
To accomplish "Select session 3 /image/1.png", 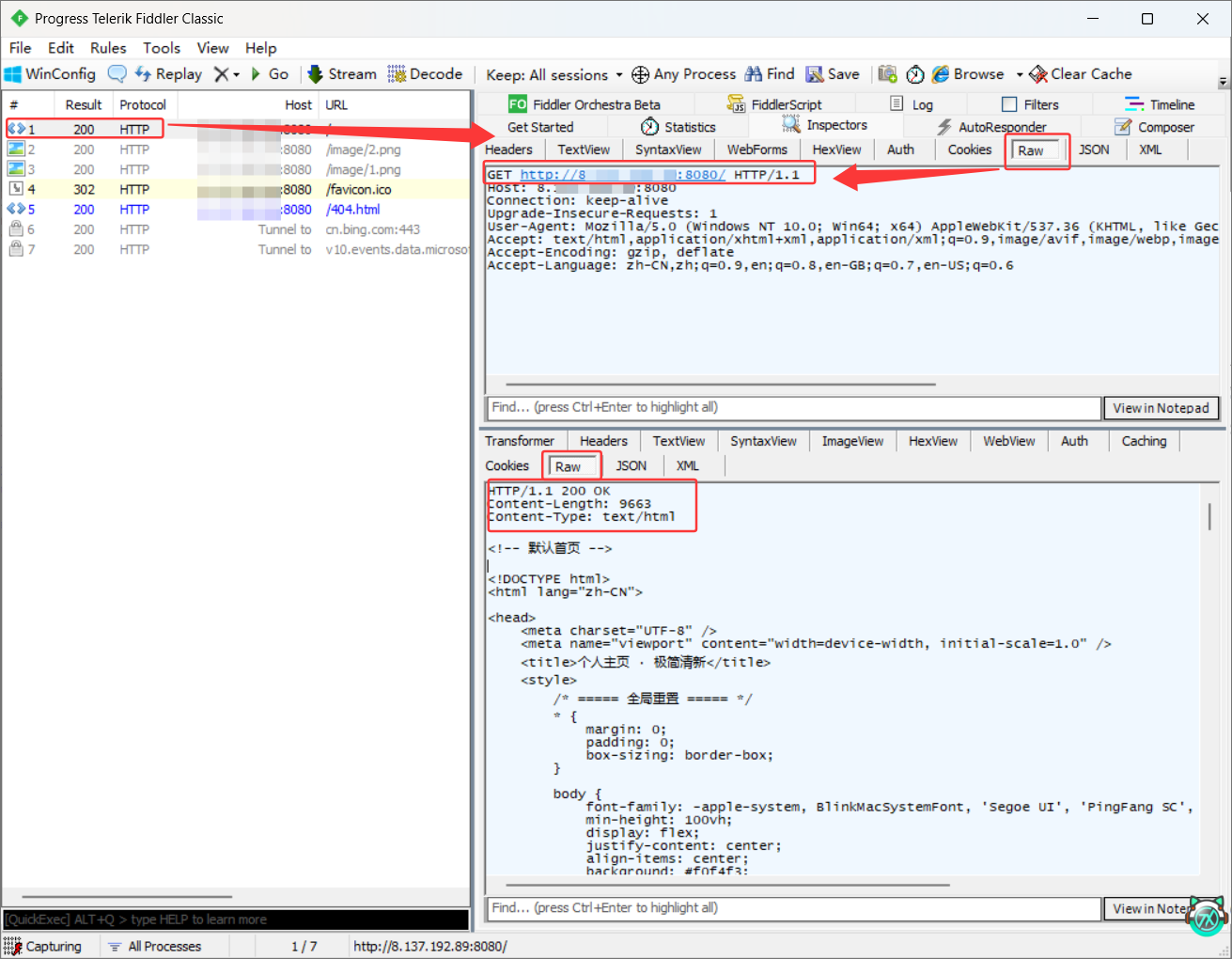I will [236, 169].
